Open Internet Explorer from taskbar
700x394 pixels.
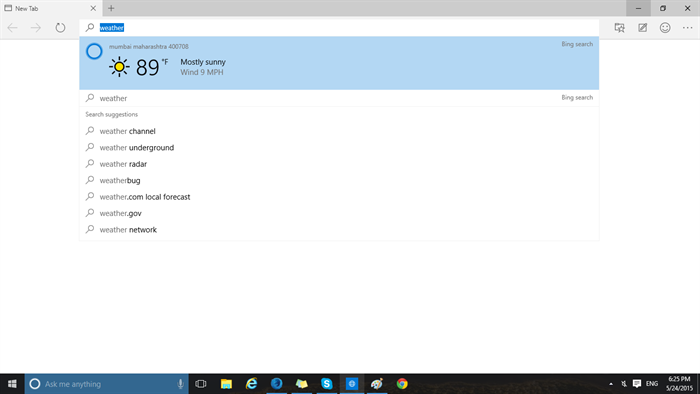[251, 384]
